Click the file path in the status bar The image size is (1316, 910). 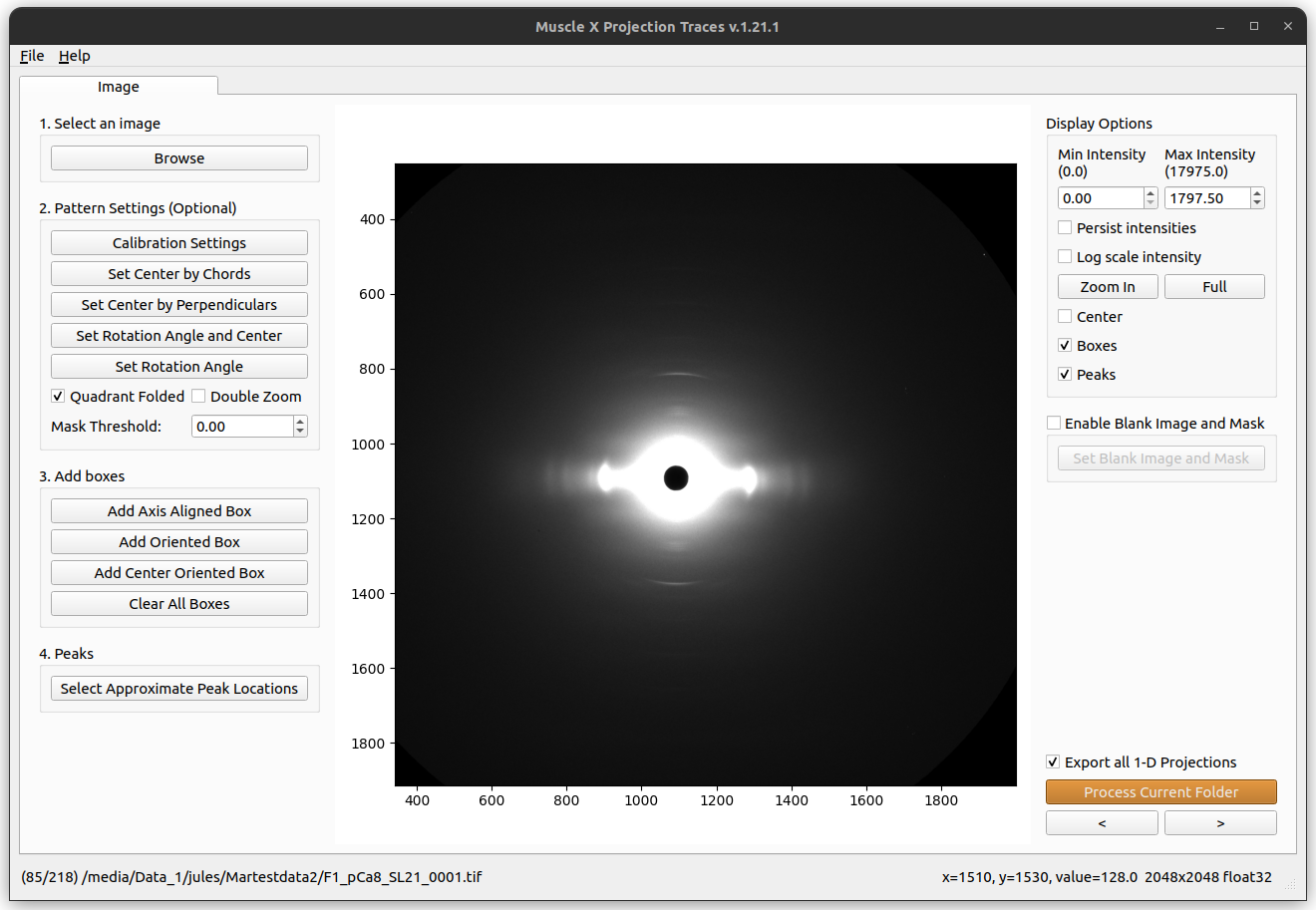(x=282, y=877)
